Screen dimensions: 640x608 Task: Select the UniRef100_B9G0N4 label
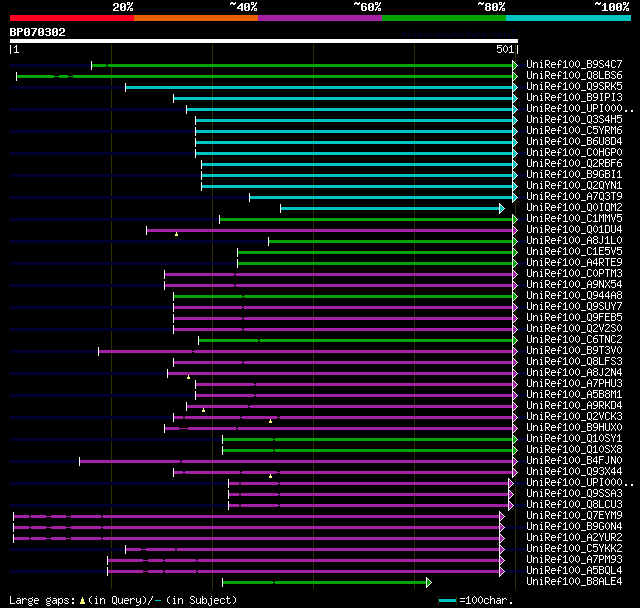[574, 527]
